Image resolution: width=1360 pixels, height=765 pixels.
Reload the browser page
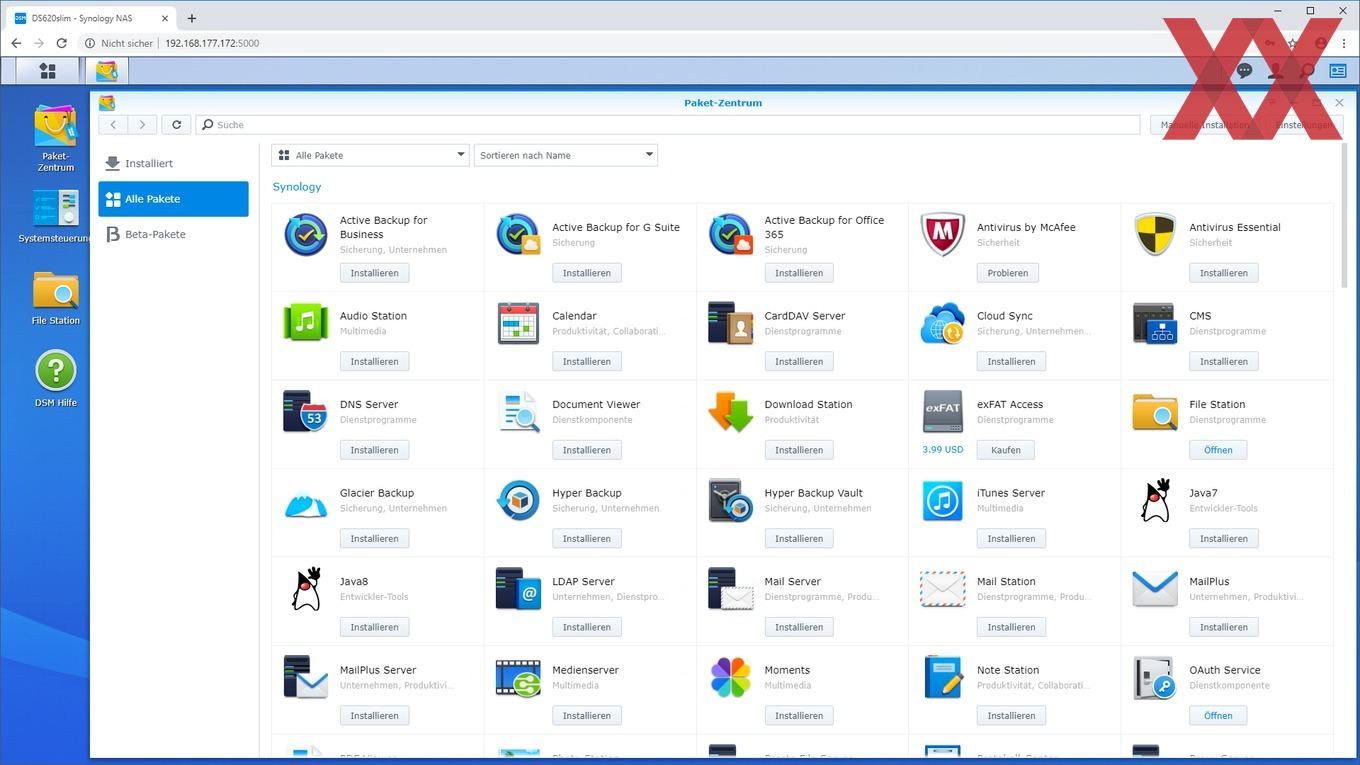point(61,43)
